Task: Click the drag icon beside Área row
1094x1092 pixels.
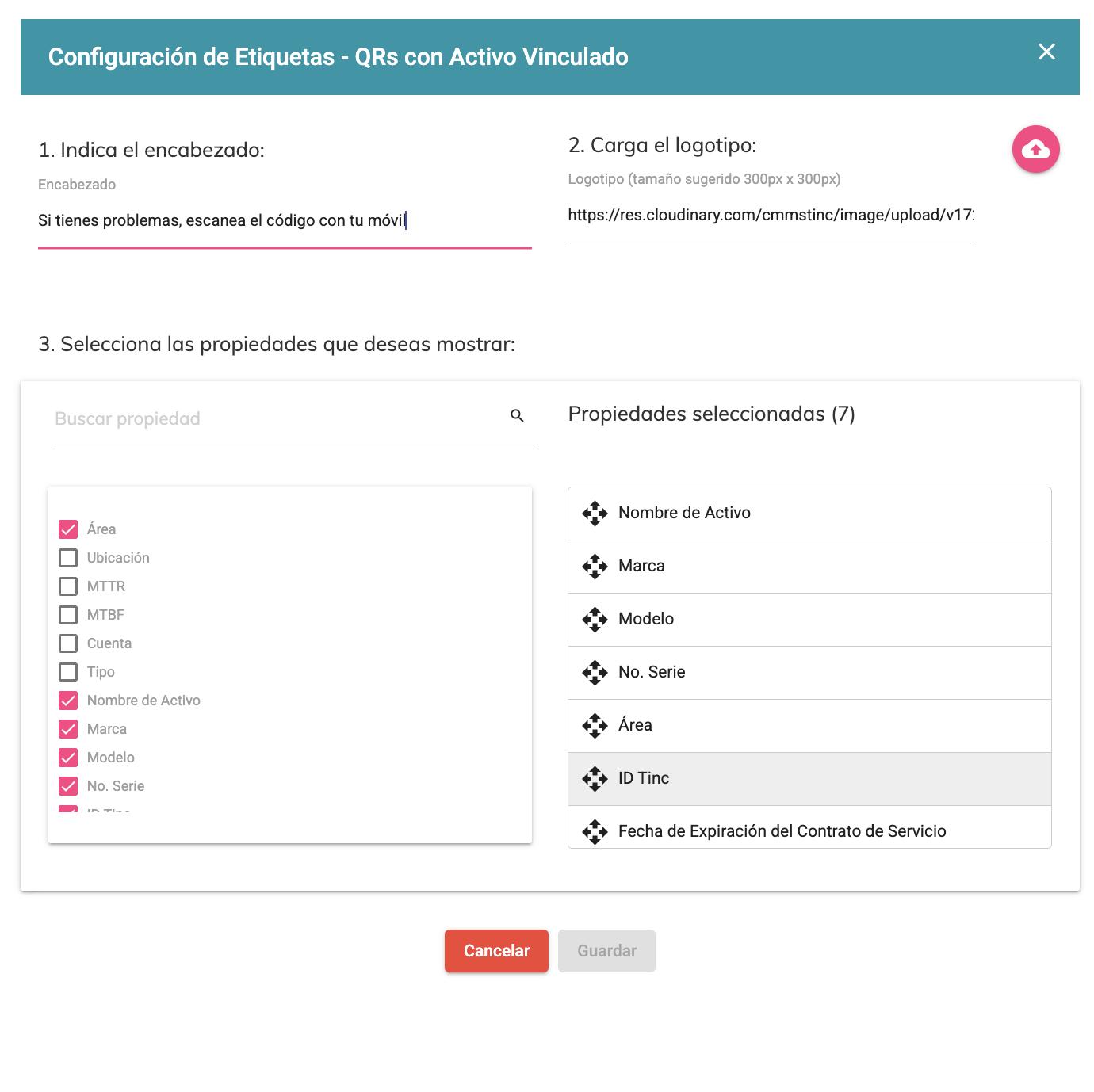Action: coord(595,726)
